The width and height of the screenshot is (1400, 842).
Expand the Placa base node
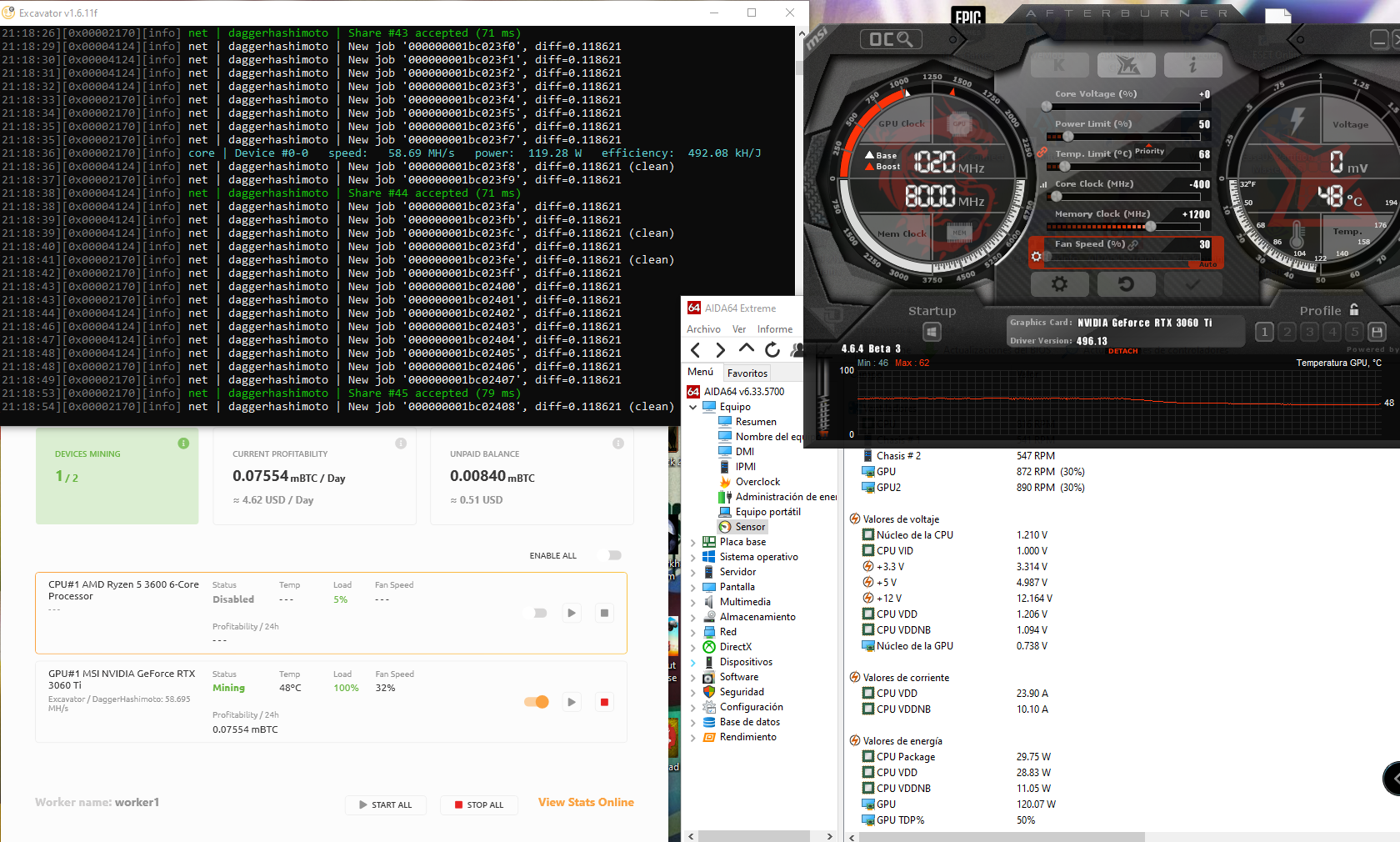point(693,542)
